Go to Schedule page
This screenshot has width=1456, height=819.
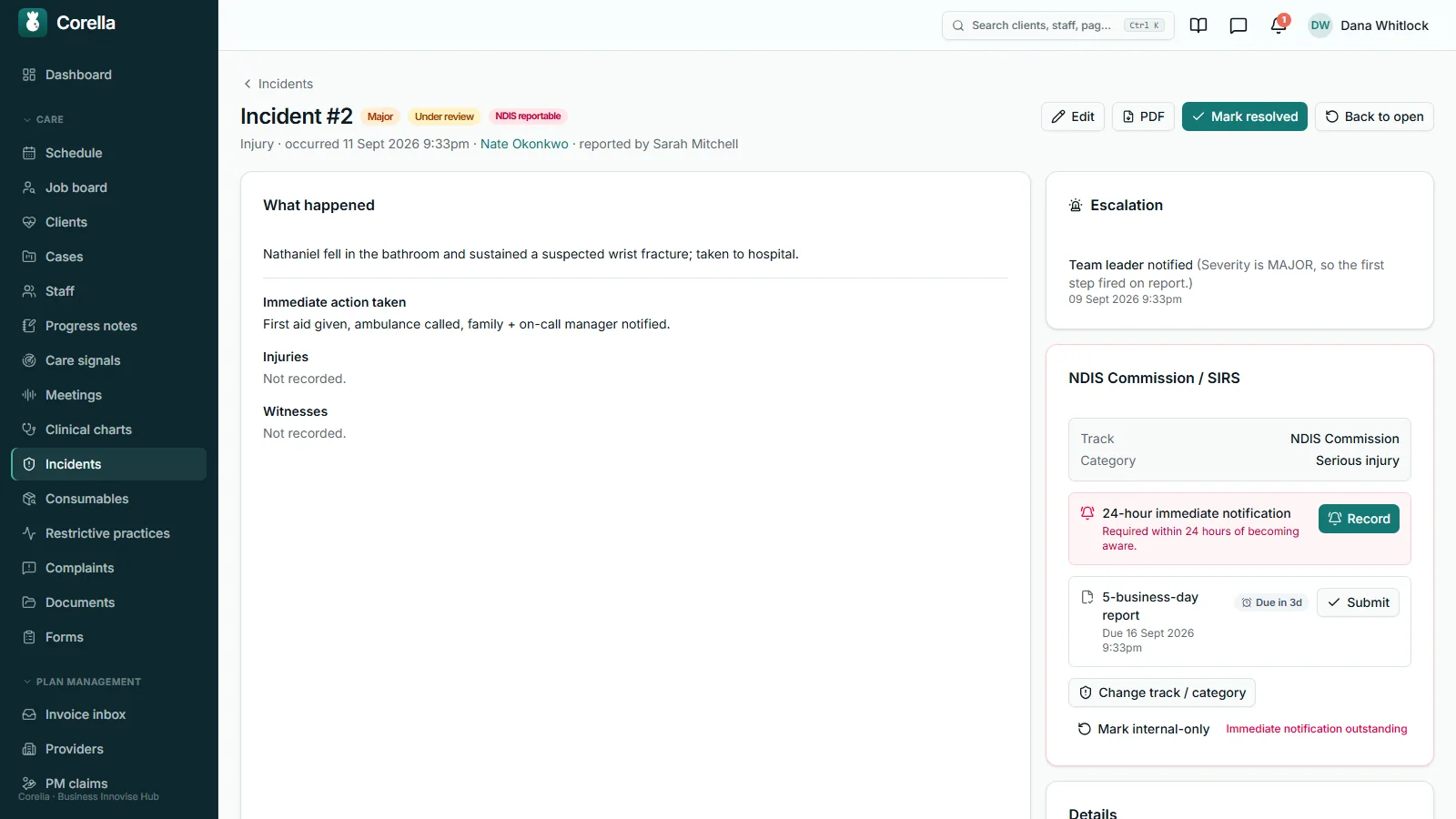(x=109, y=153)
